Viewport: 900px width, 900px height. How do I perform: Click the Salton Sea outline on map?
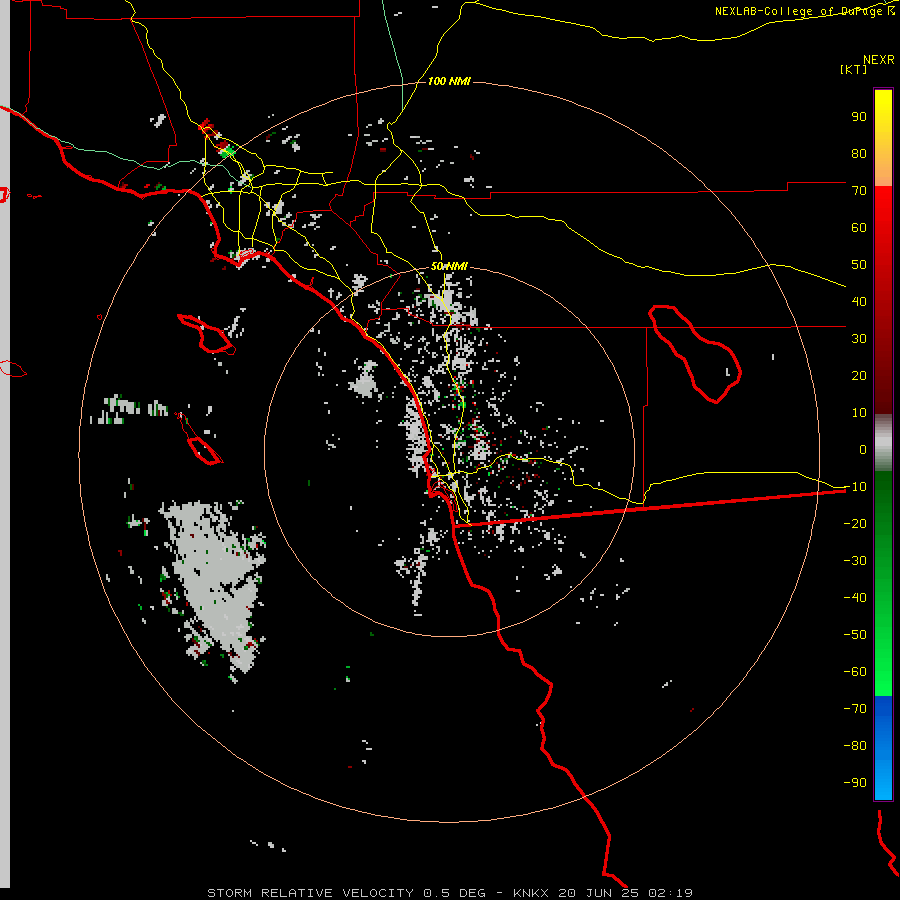(695, 354)
